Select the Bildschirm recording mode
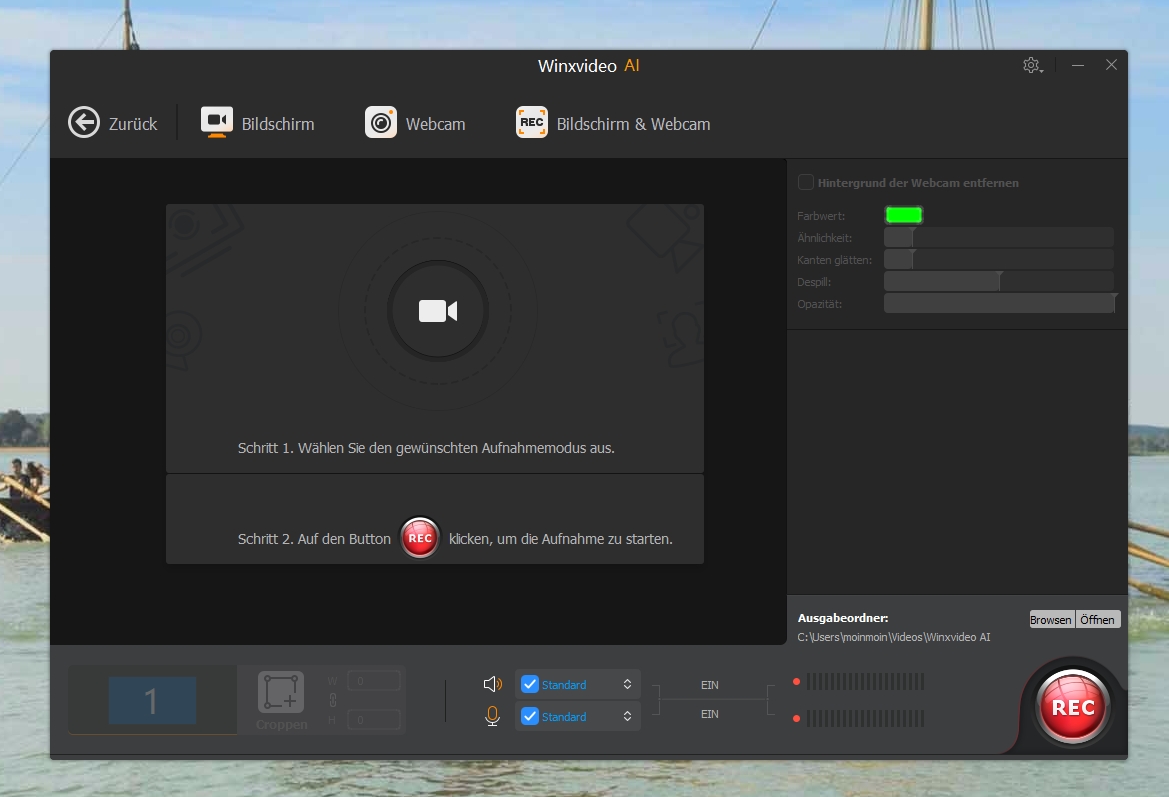 [258, 123]
